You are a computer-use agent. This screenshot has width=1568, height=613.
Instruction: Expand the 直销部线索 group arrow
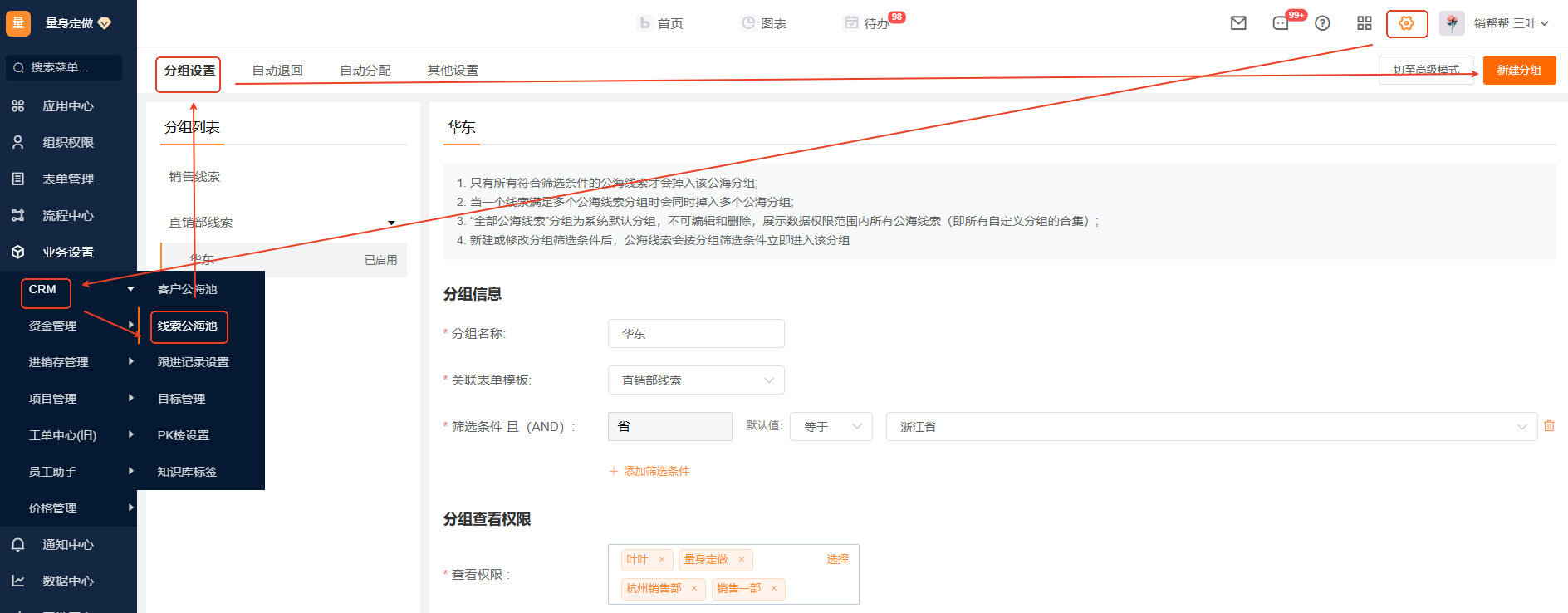click(391, 223)
